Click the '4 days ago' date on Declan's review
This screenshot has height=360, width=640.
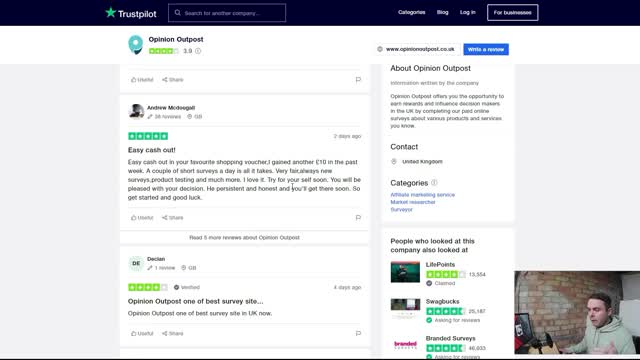coord(347,287)
